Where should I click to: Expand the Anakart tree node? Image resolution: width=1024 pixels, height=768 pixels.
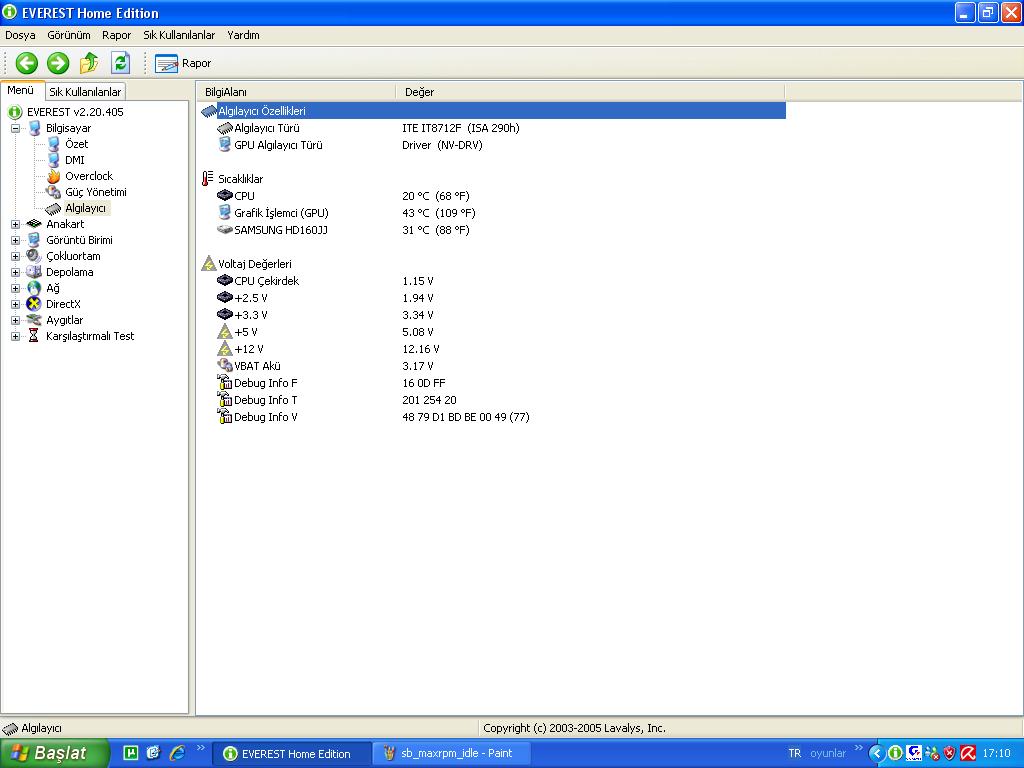click(x=15, y=224)
